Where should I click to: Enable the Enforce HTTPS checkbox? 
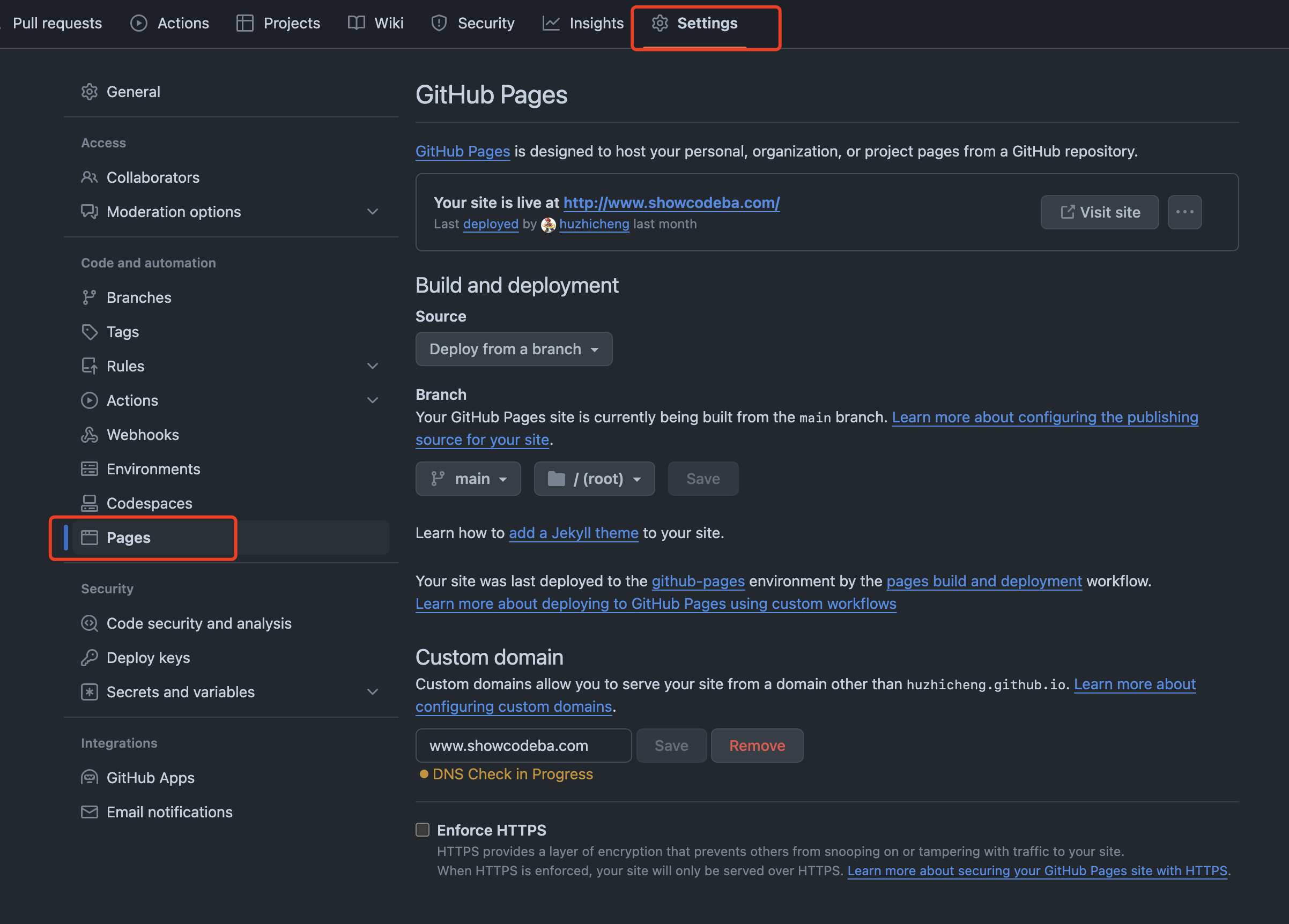423,830
